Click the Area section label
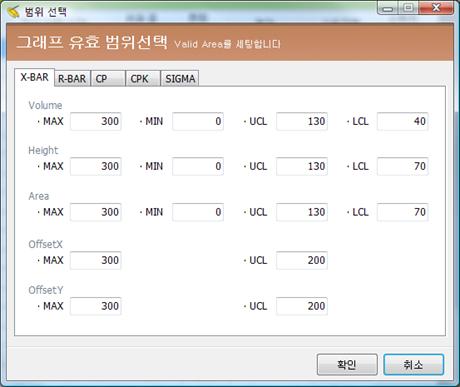Screen dimensions: 460x387 [39, 196]
